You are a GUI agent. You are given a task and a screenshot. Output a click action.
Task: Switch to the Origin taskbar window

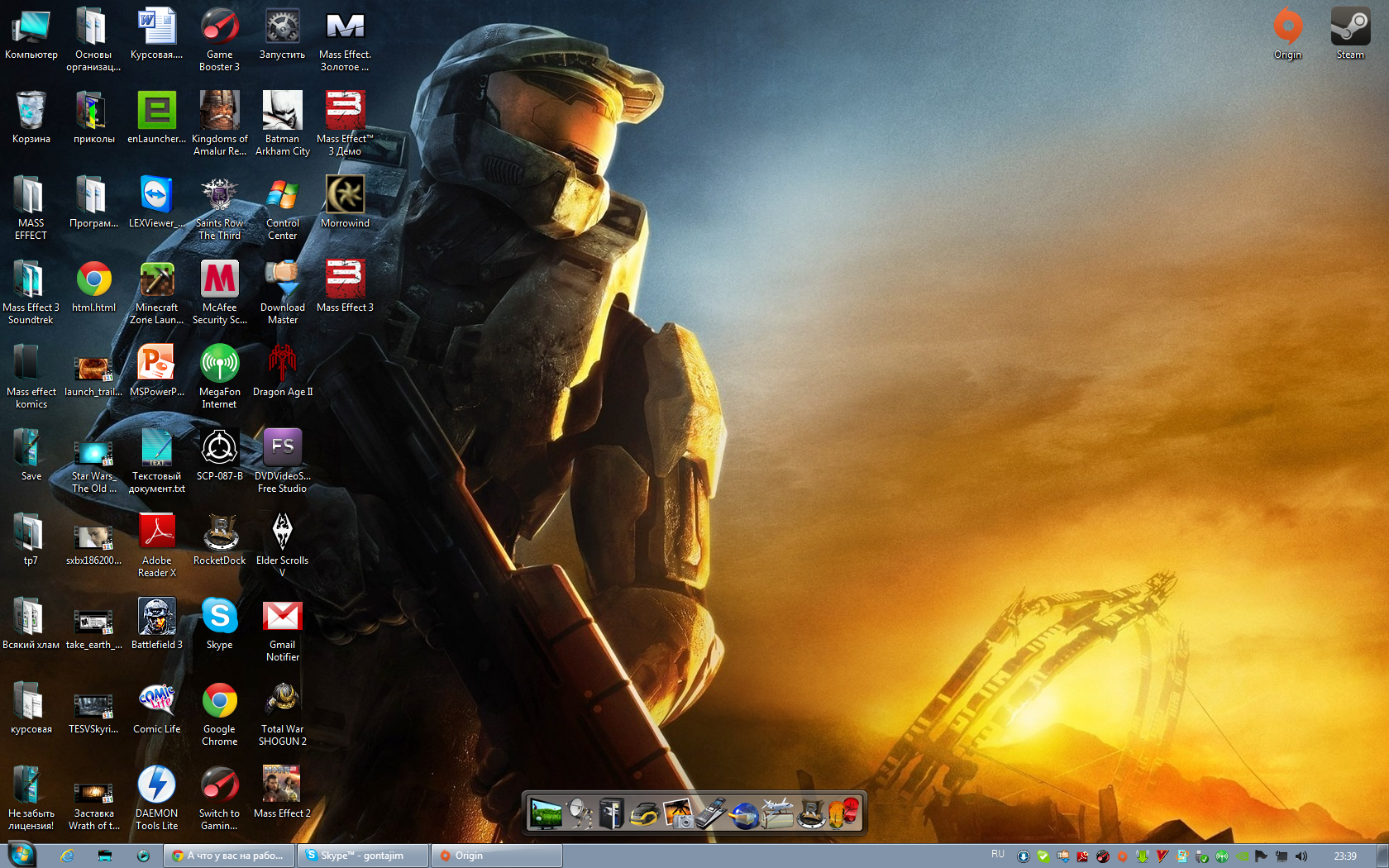(497, 856)
